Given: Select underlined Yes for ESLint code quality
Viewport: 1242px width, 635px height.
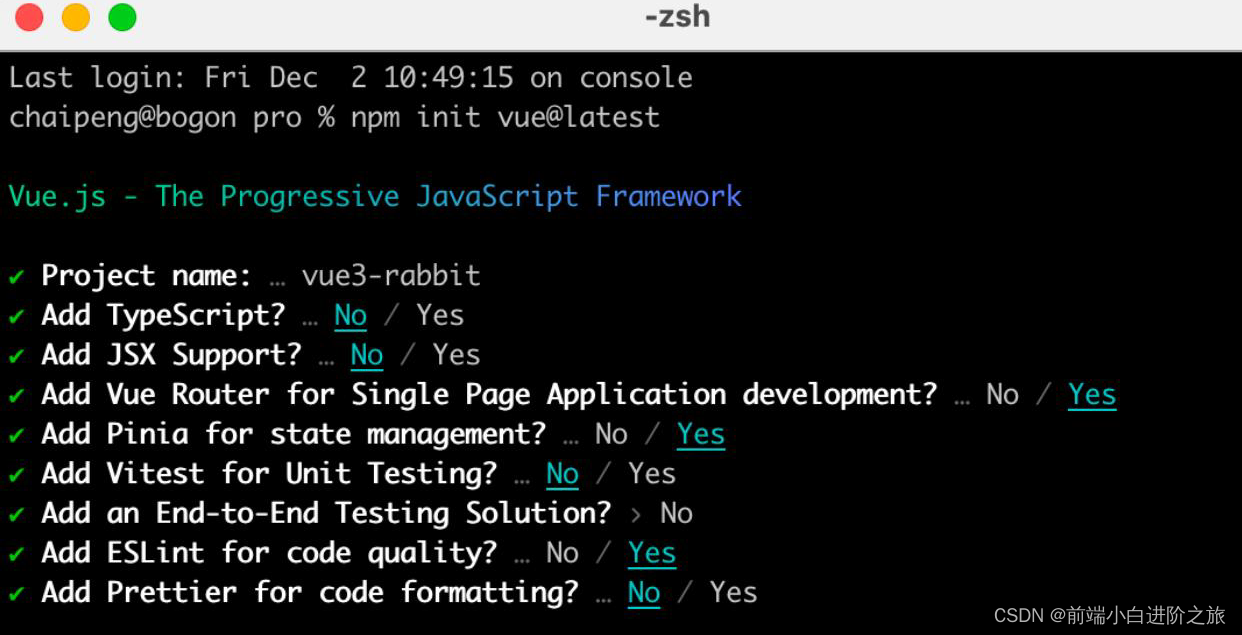Looking at the screenshot, I should [x=652, y=553].
